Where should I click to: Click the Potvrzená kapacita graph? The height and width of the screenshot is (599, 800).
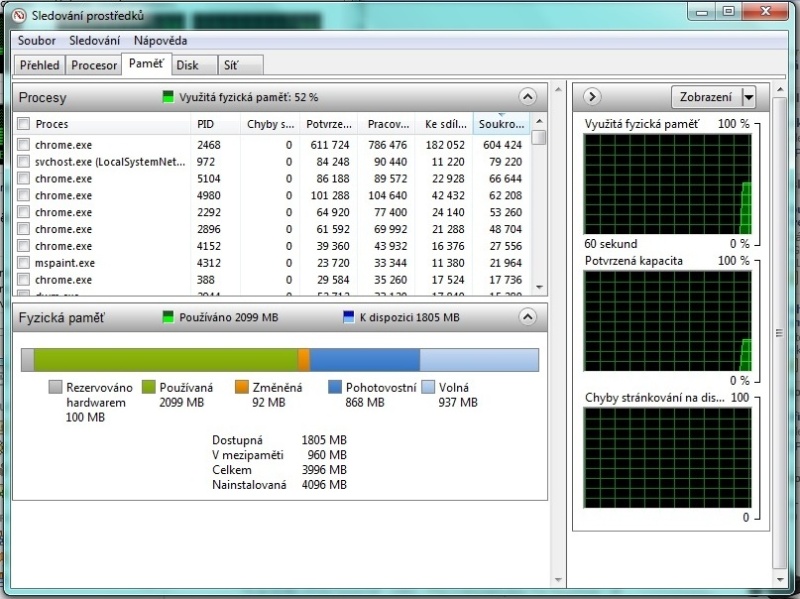point(667,321)
